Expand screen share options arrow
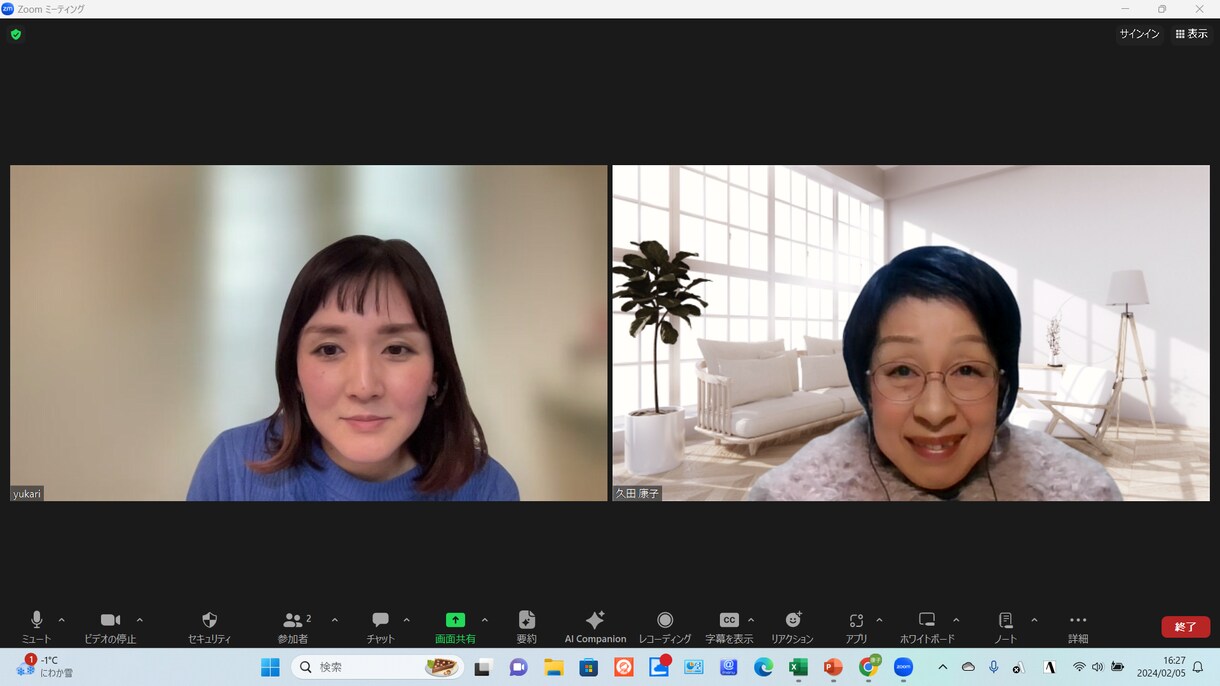1220x686 pixels. click(485, 620)
